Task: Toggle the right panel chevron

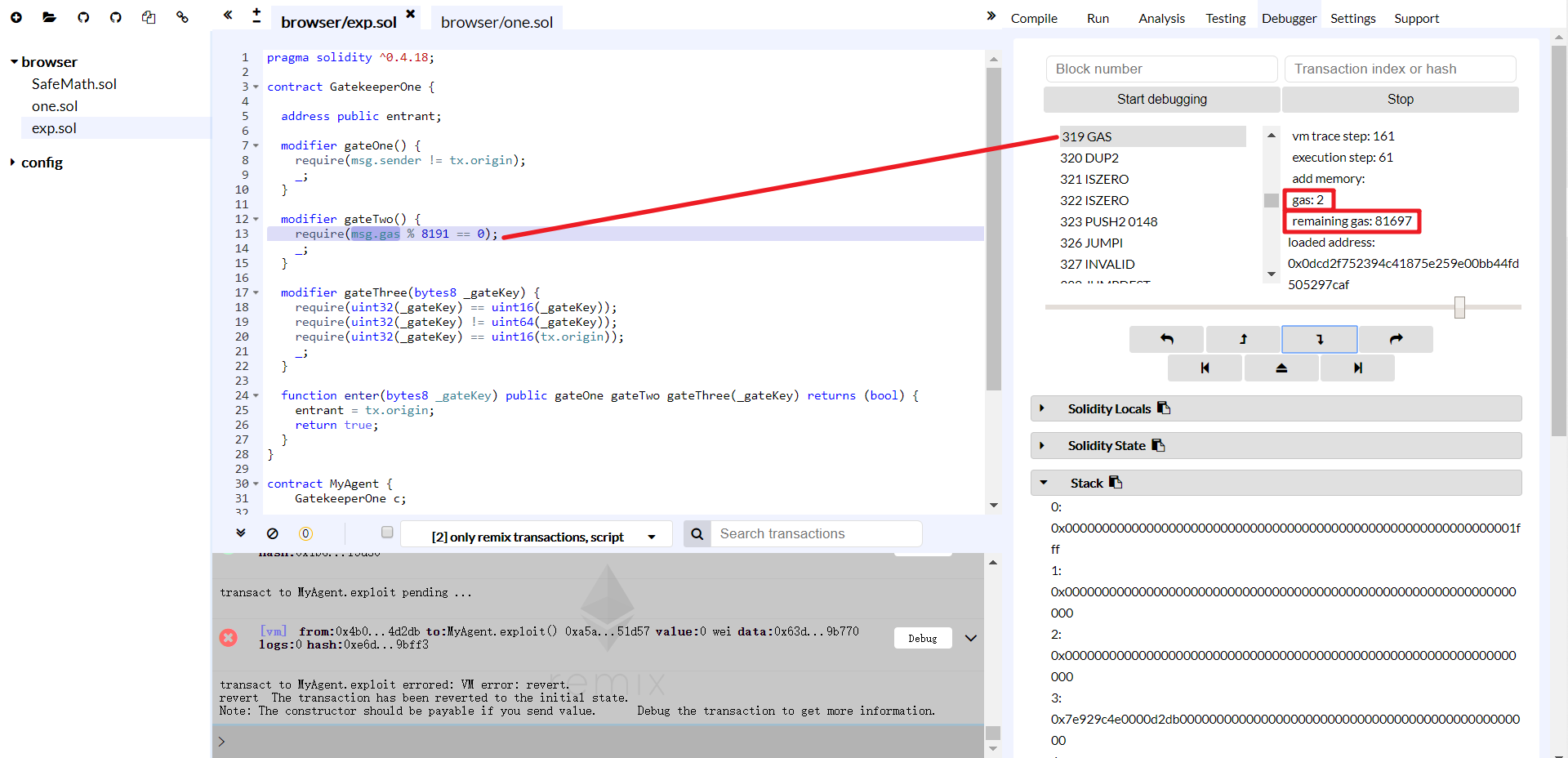Action: pyautogui.click(x=991, y=16)
